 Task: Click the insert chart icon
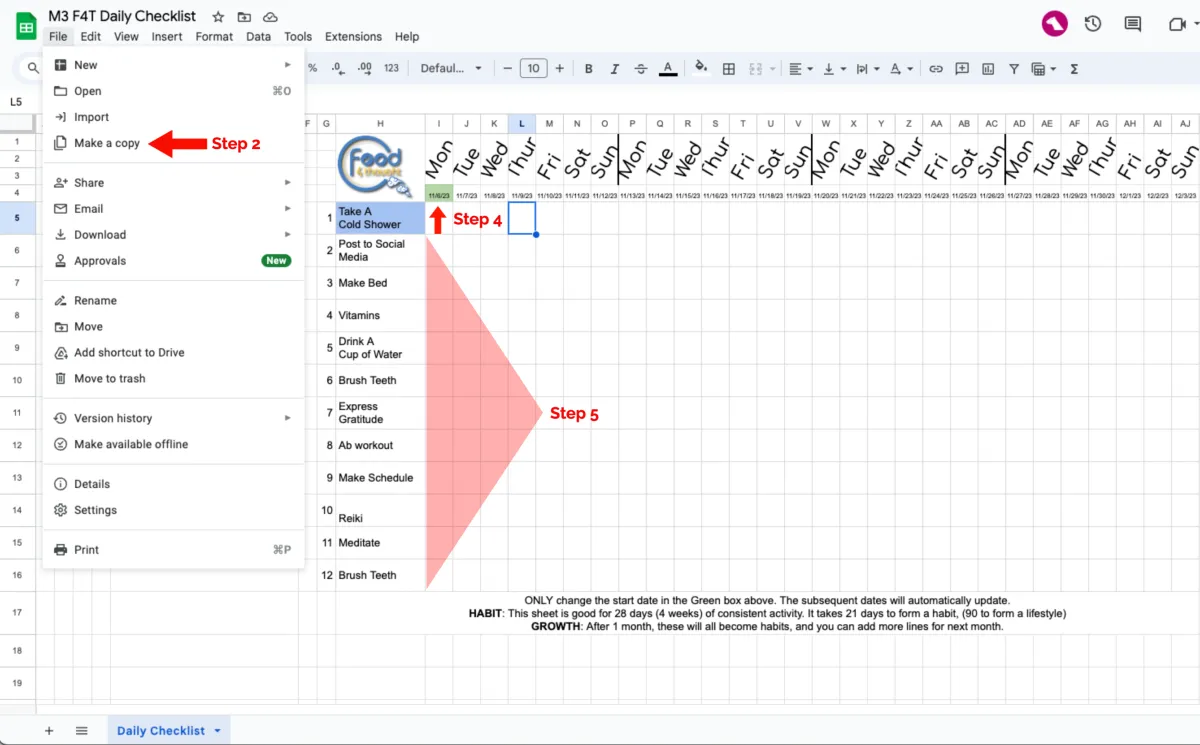[x=988, y=68]
